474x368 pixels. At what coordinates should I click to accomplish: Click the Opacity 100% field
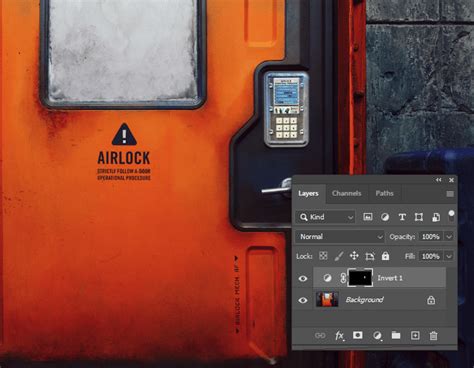pyautogui.click(x=431, y=237)
